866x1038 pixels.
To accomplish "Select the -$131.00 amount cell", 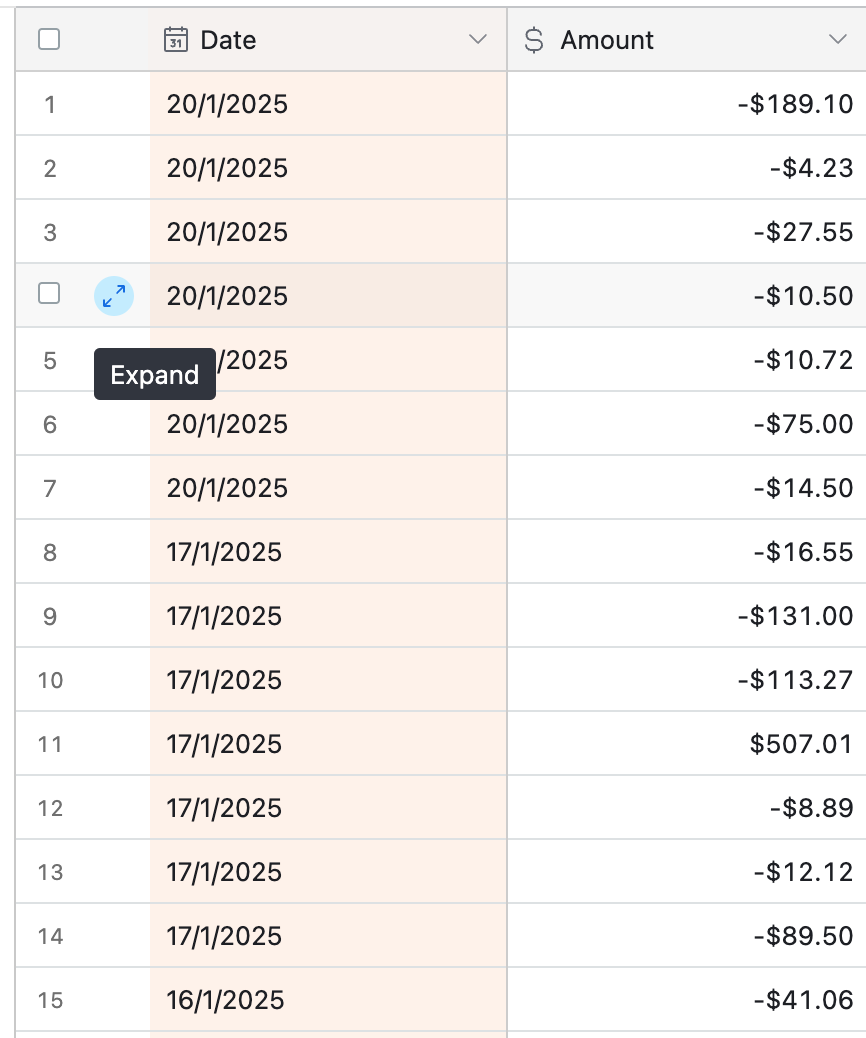I will (687, 616).
